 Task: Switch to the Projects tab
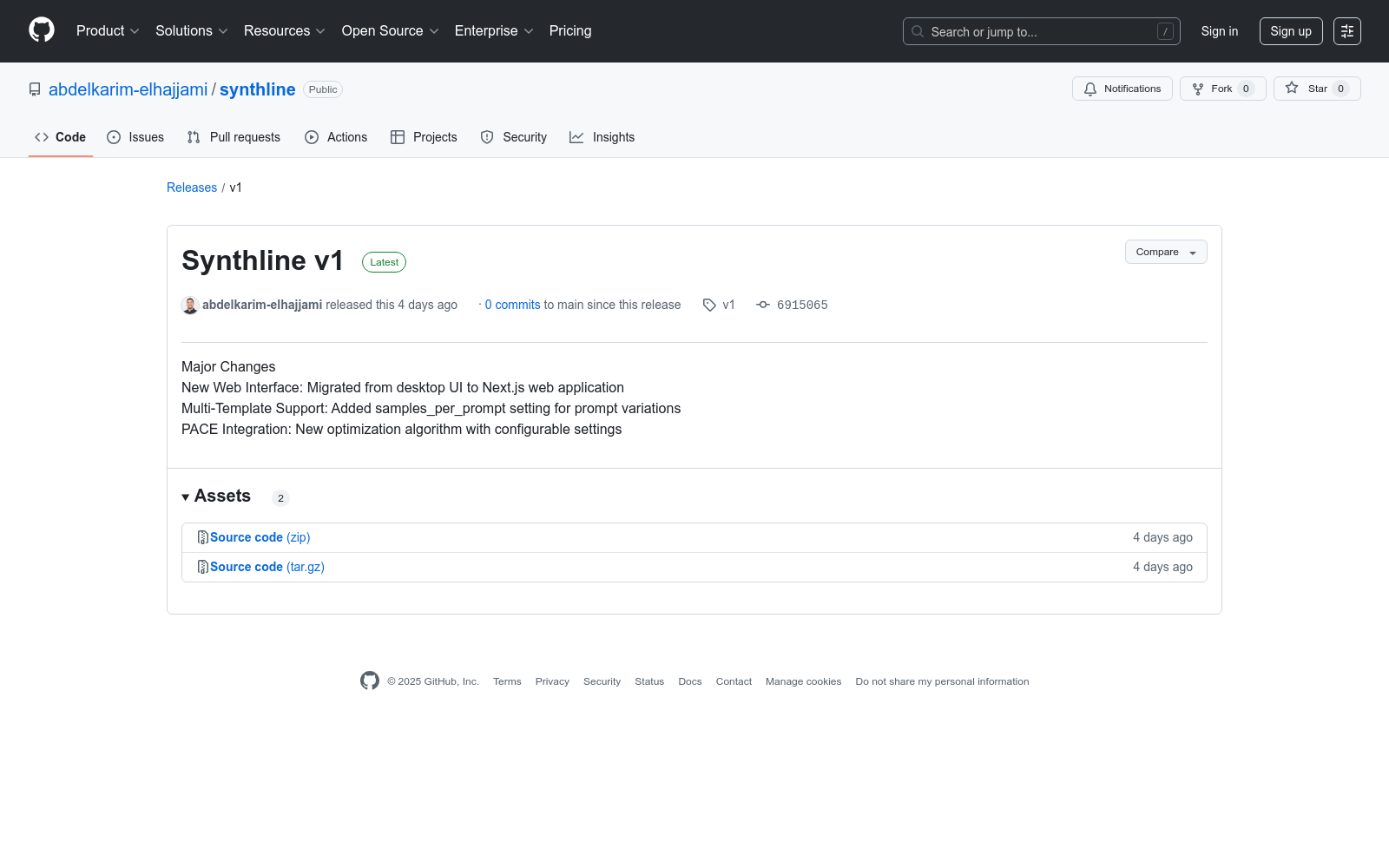[424, 137]
